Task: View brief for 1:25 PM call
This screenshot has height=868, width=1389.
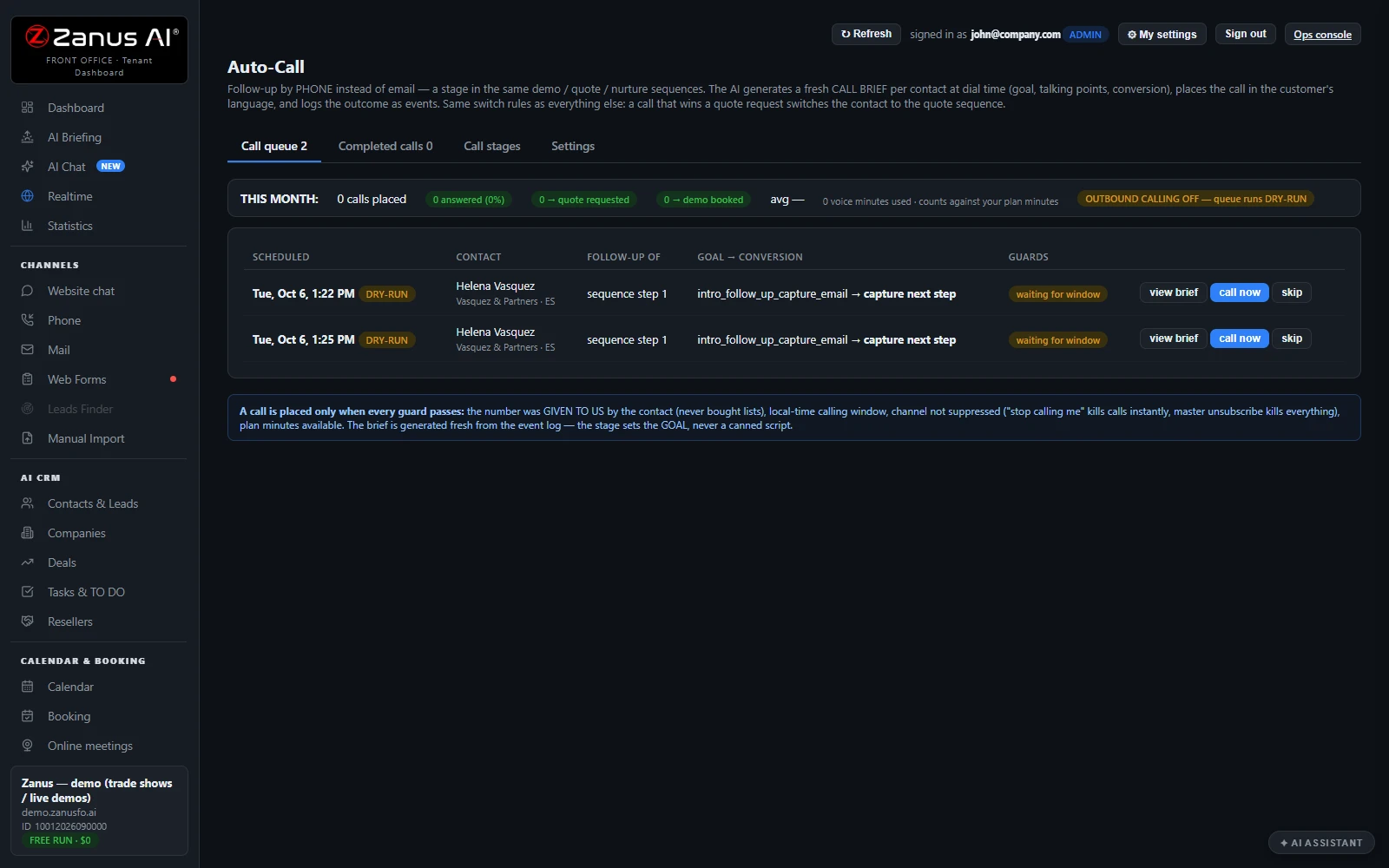Action: point(1174,339)
